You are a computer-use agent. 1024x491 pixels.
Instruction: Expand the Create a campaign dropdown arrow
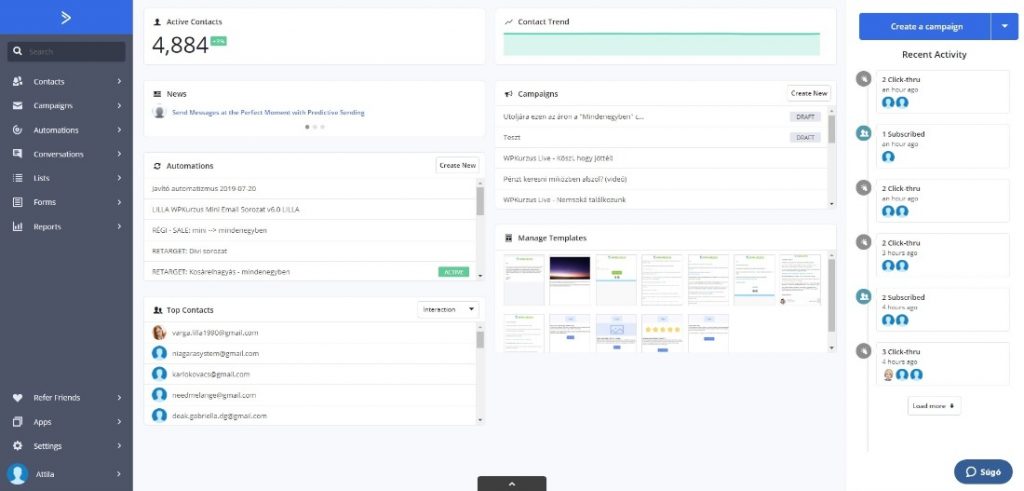coord(1004,26)
